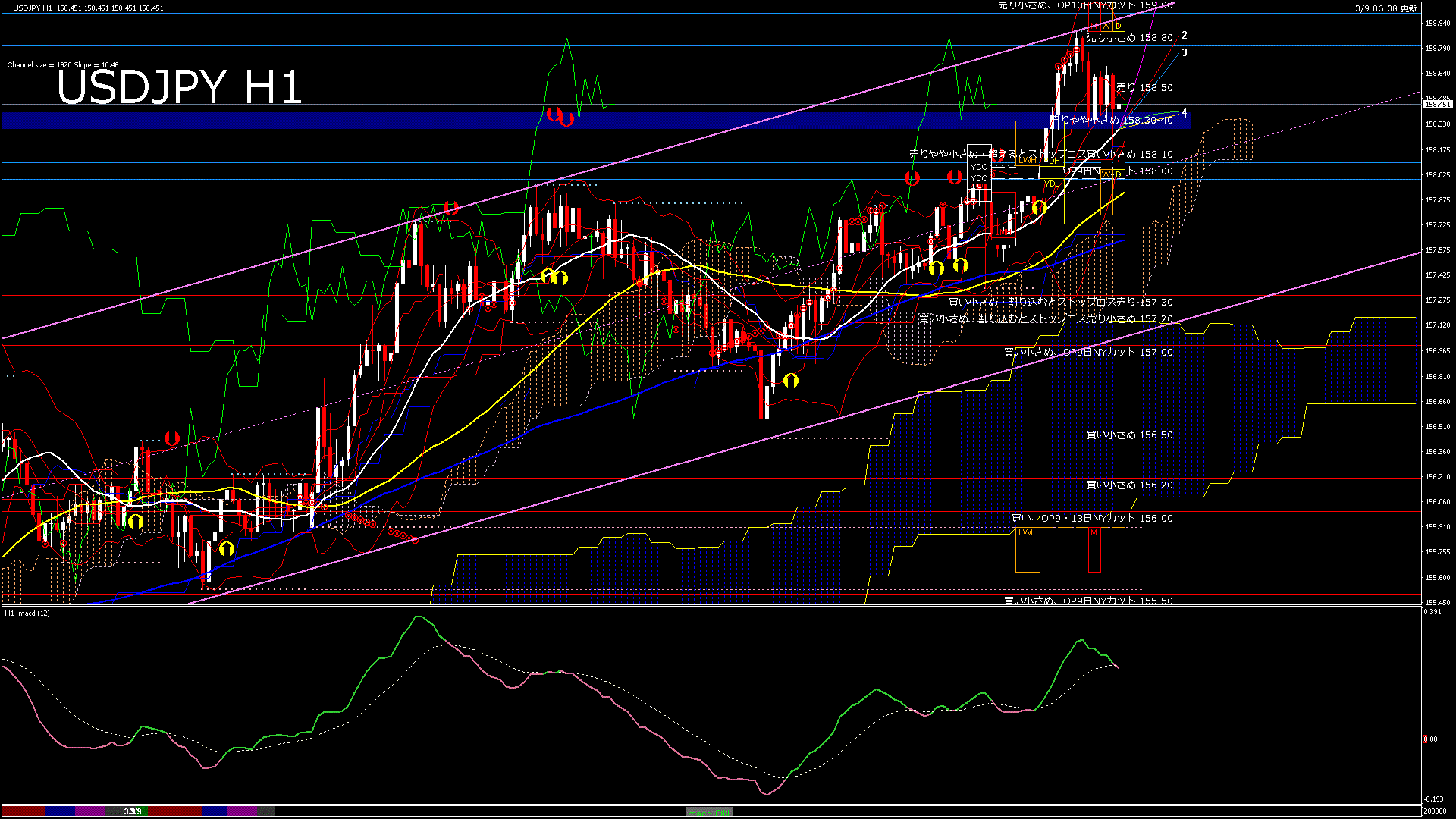Click the current price tag 158.451
Viewport: 1456px width, 819px height.
point(1437,105)
